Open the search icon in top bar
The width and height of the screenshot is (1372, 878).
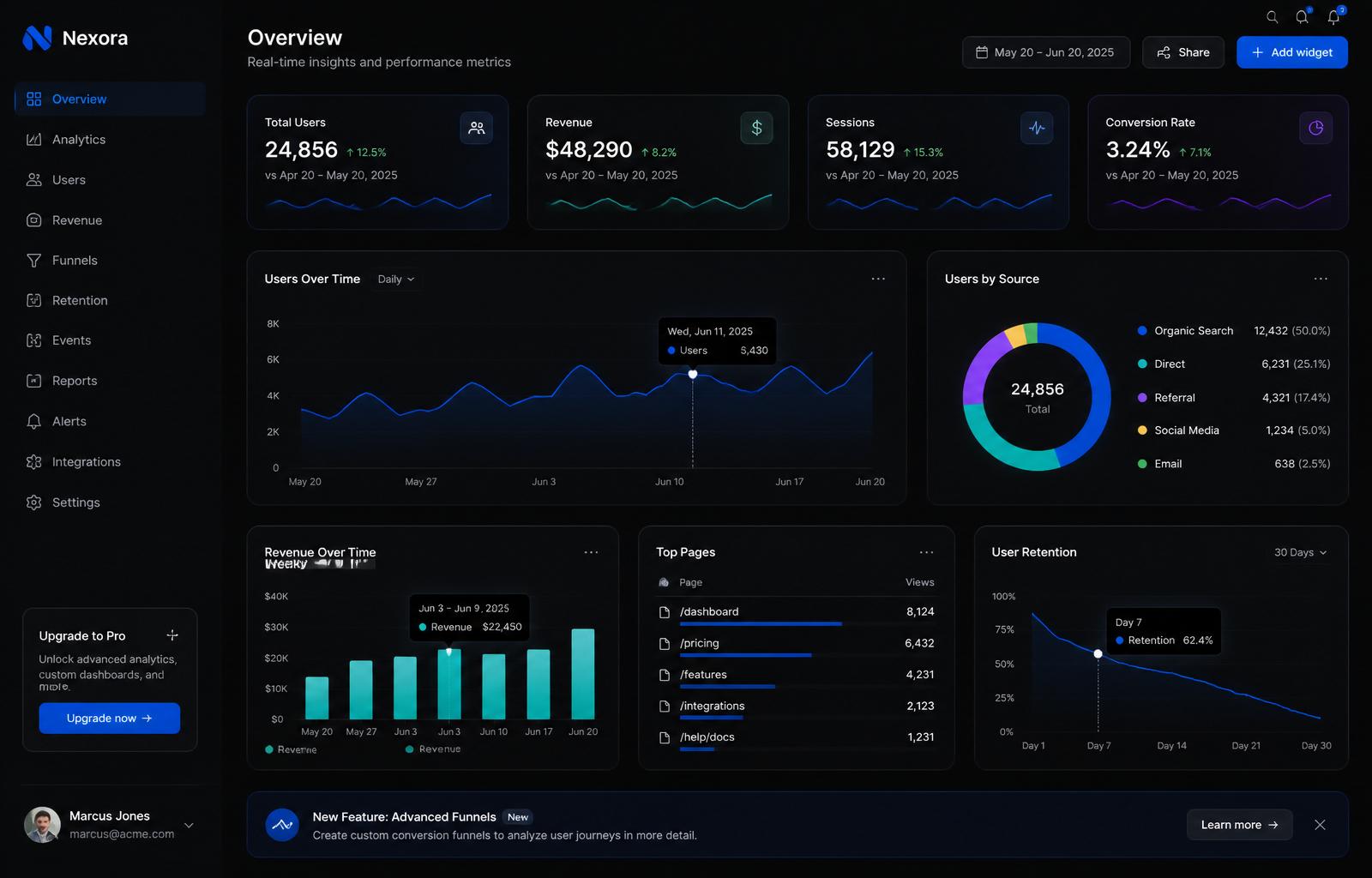1273,17
